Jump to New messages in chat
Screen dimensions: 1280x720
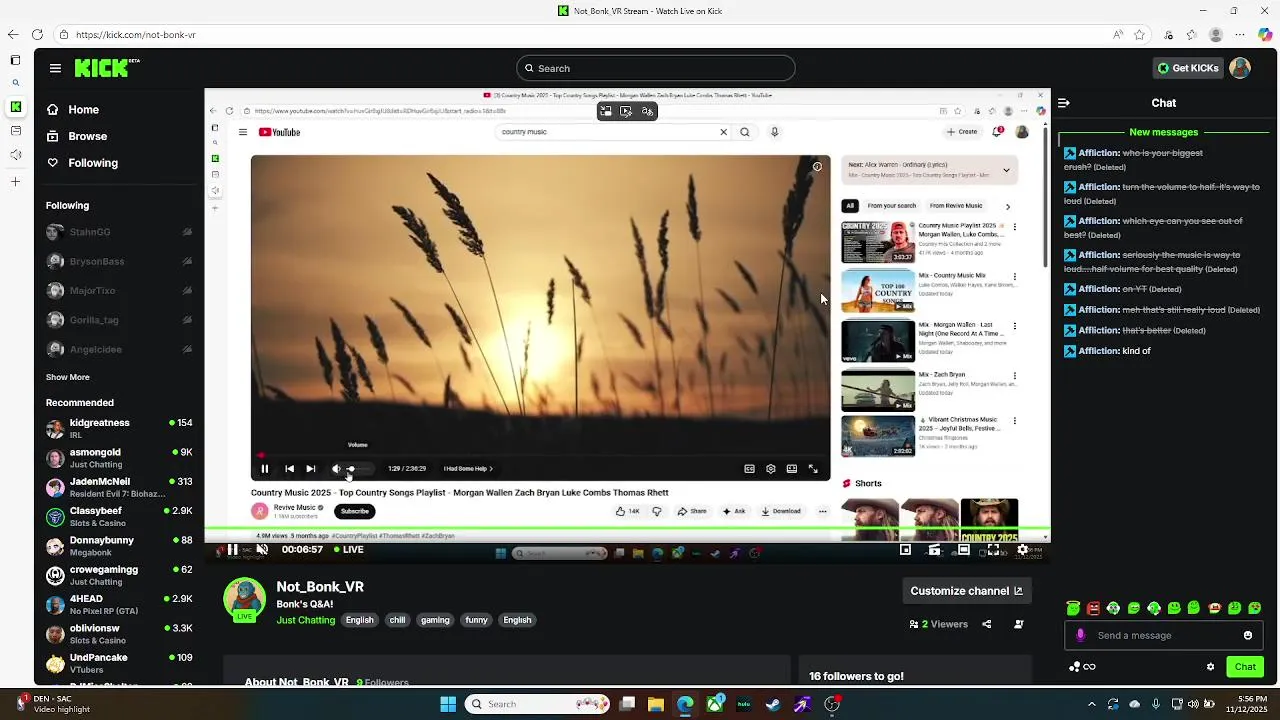tap(1163, 132)
